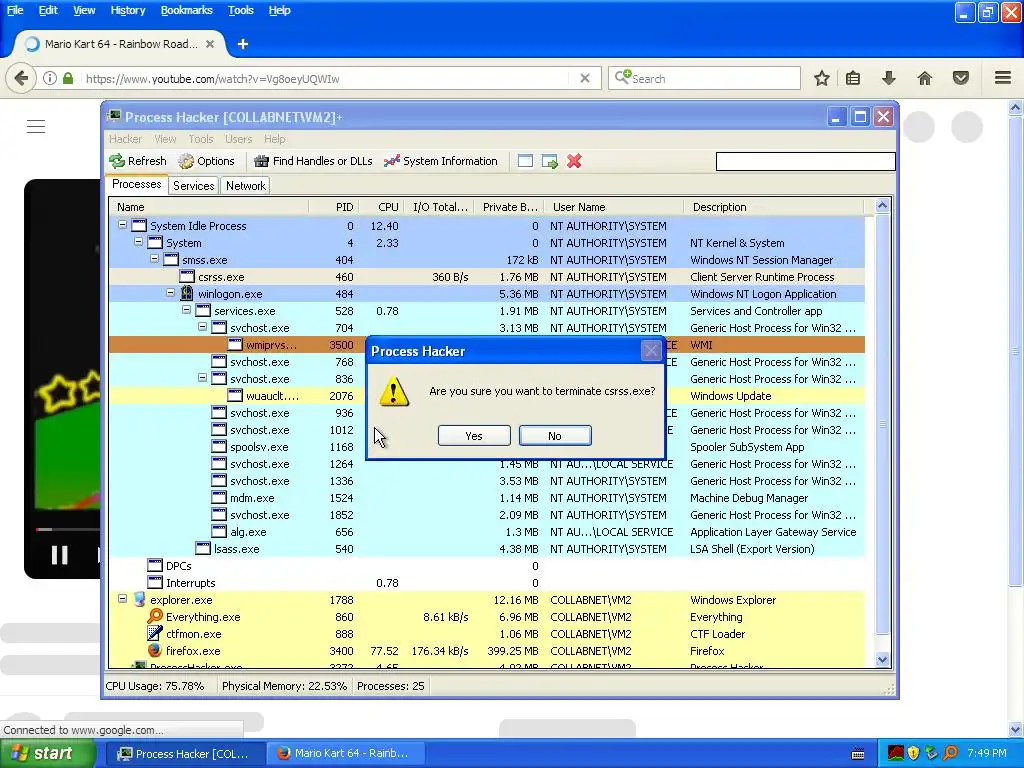The image size is (1024, 768).
Task: Click the firefox.exe process icon
Action: [x=154, y=650]
